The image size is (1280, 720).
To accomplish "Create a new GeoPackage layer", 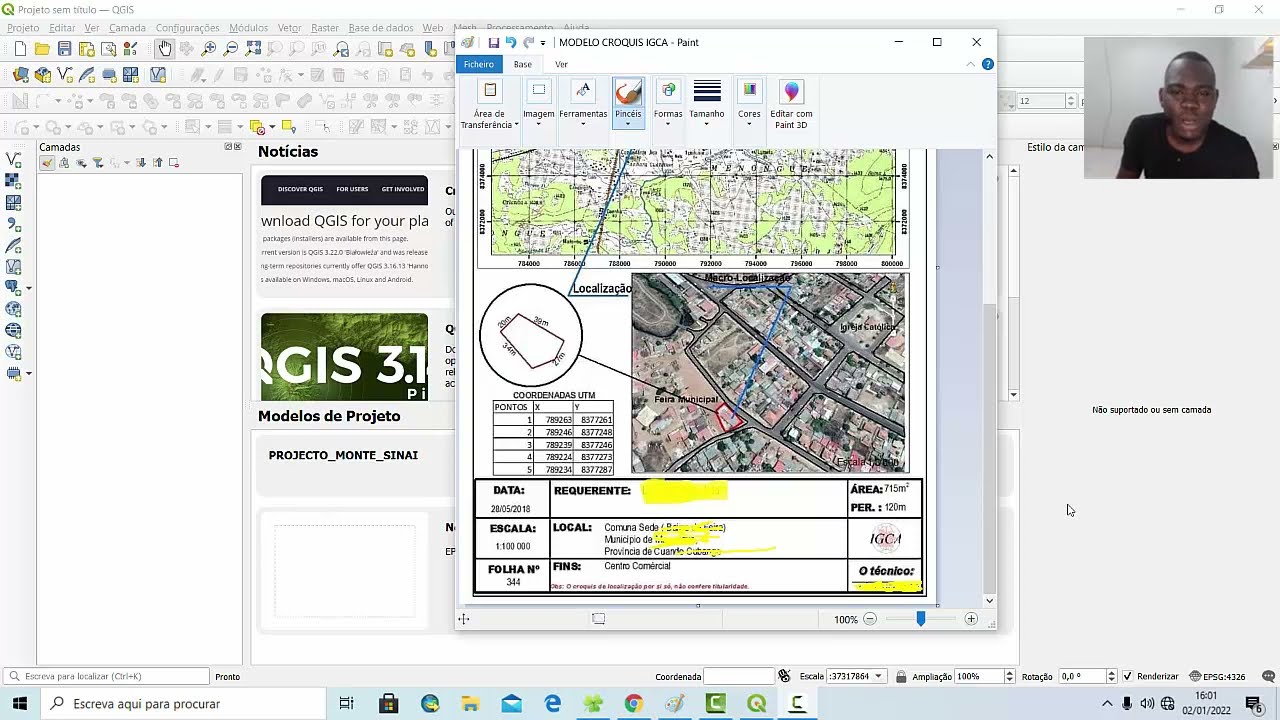I will tap(42, 75).
